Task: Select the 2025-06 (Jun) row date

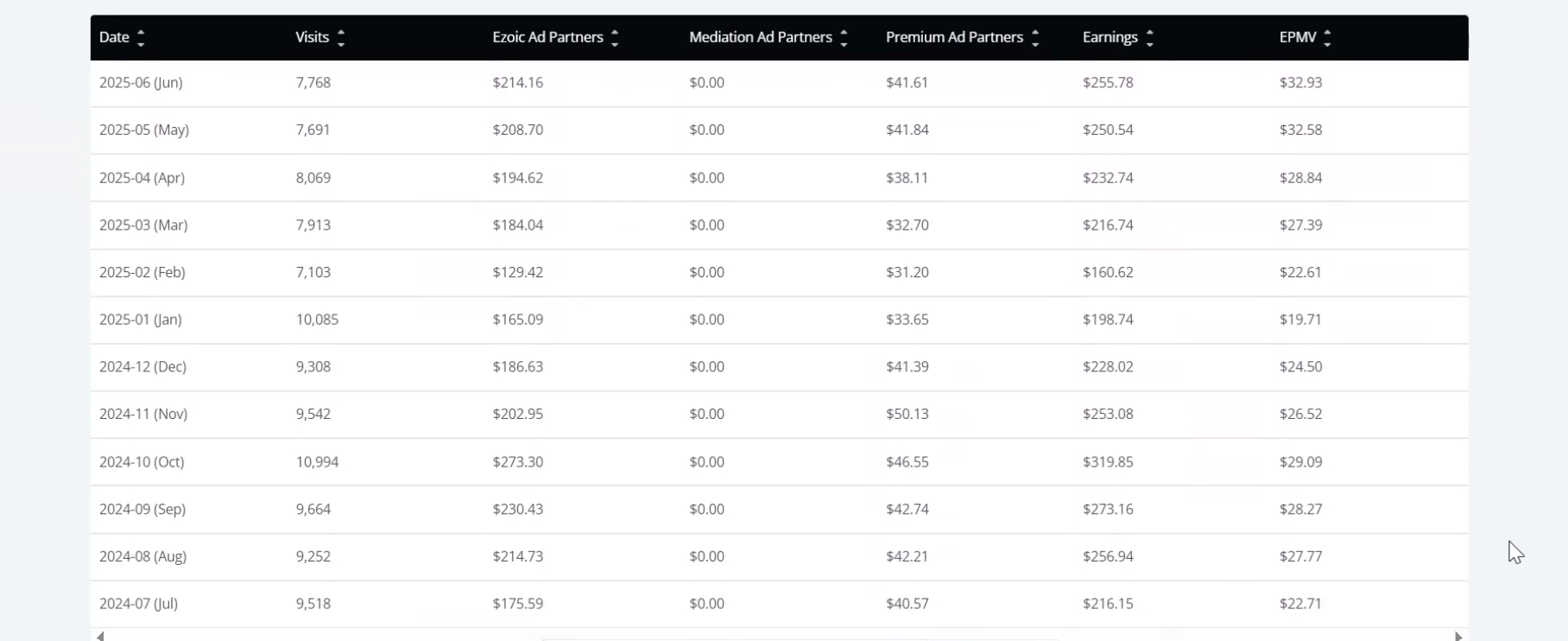Action: (x=141, y=83)
